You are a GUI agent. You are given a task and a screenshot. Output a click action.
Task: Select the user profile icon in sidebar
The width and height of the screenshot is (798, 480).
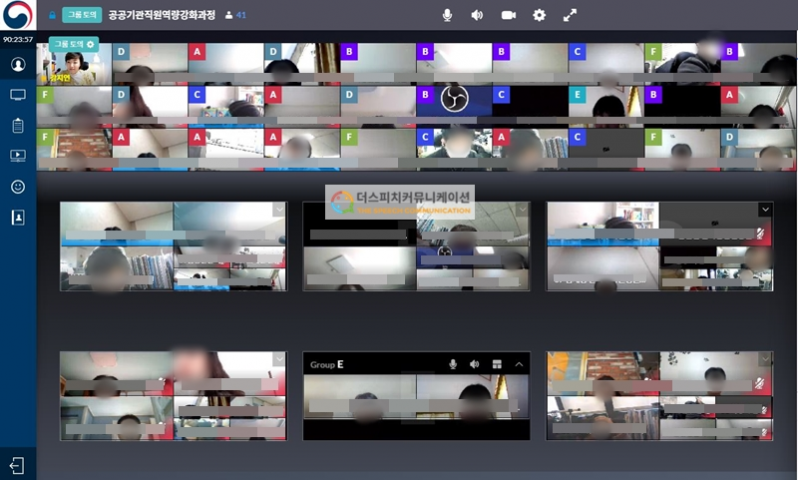point(18,65)
